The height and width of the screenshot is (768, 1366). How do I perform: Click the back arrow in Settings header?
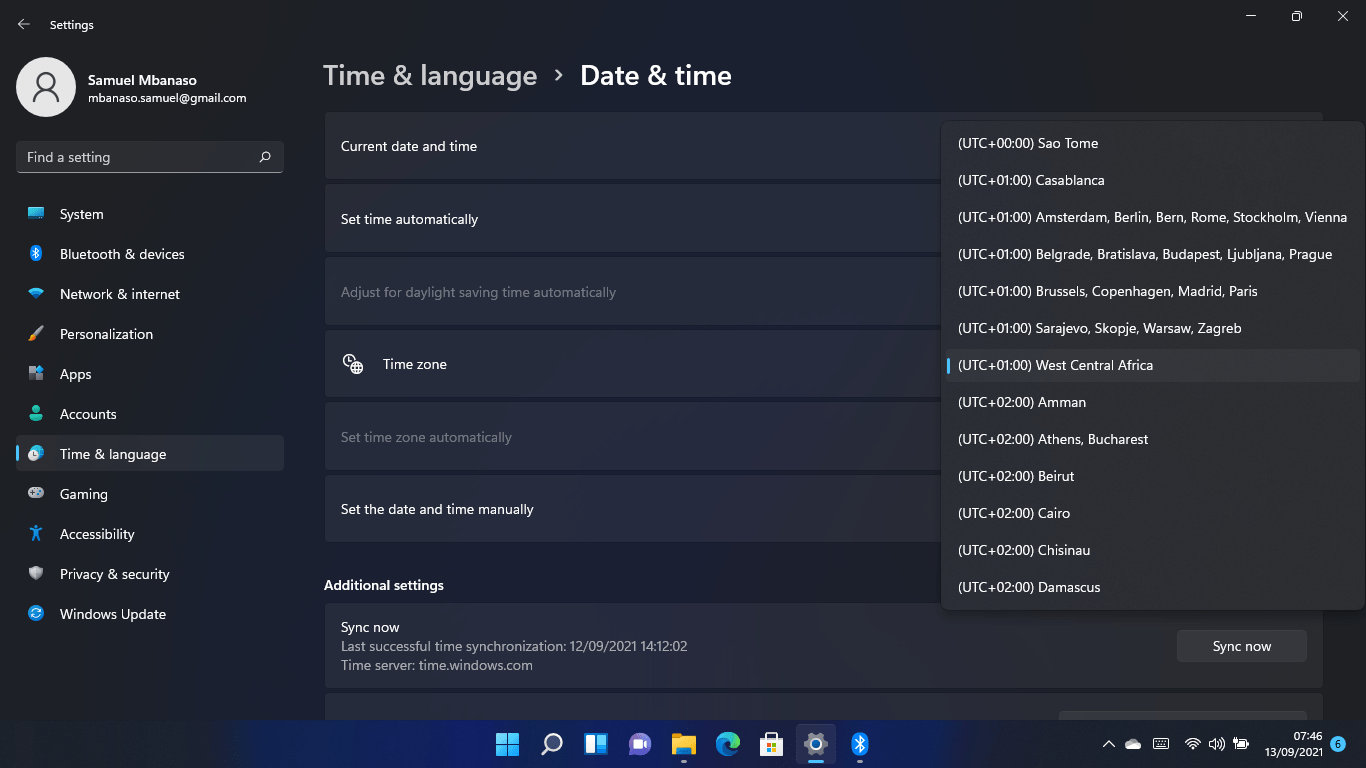(x=24, y=24)
